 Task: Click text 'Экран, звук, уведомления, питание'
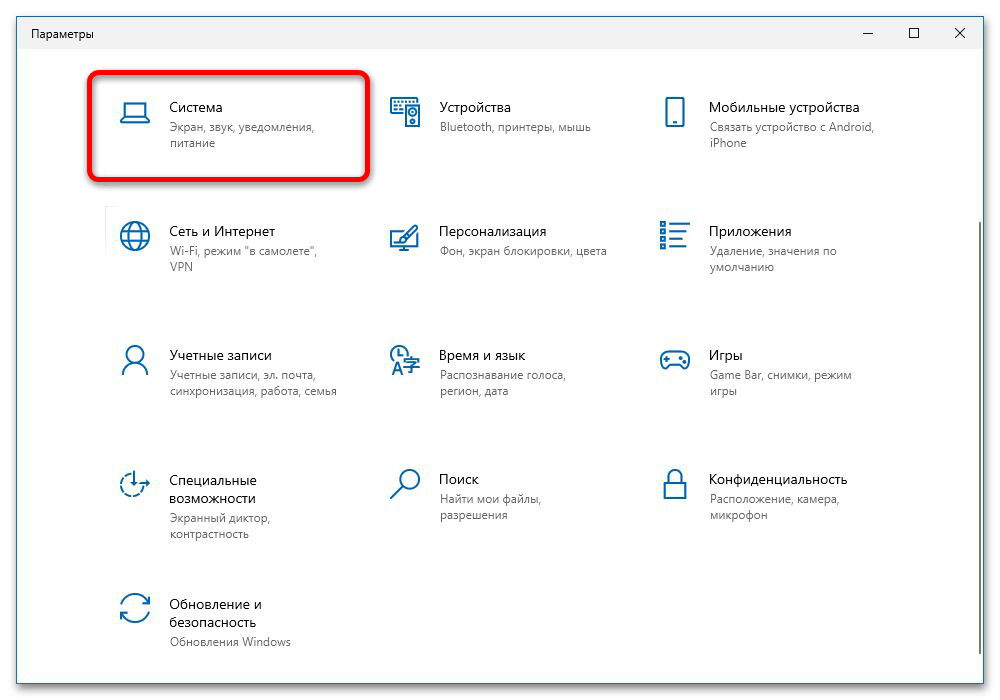click(242, 135)
